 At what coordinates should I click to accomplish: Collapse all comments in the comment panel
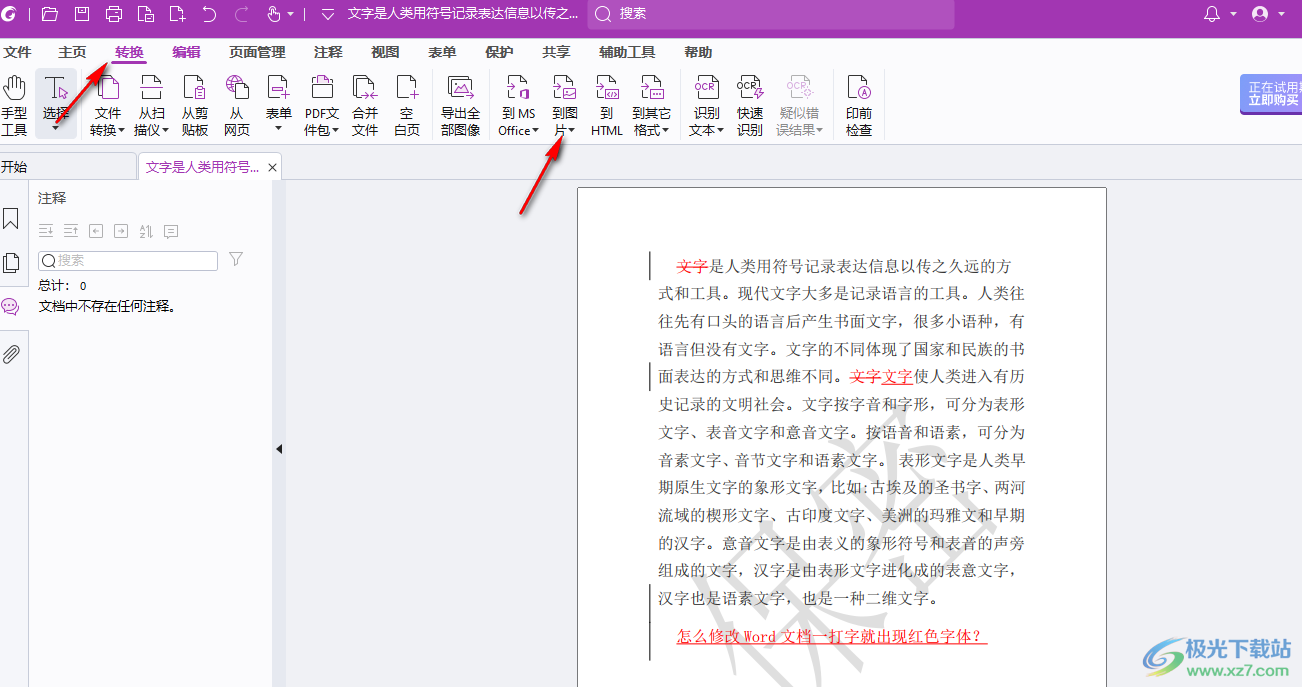[x=71, y=231]
